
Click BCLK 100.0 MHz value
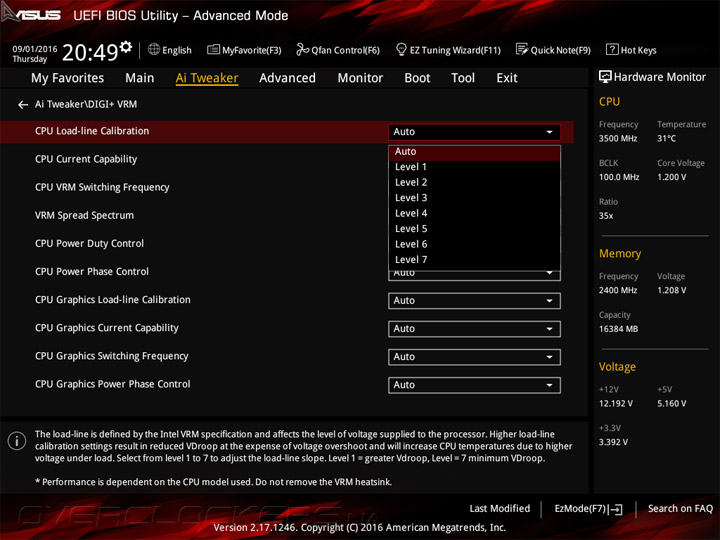click(x=619, y=177)
